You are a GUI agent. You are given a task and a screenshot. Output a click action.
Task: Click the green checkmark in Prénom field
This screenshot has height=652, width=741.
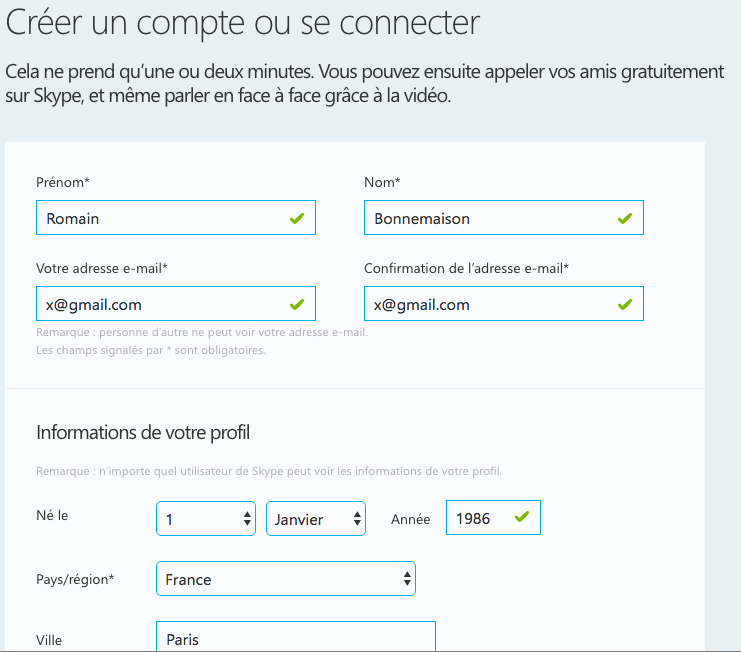(297, 218)
